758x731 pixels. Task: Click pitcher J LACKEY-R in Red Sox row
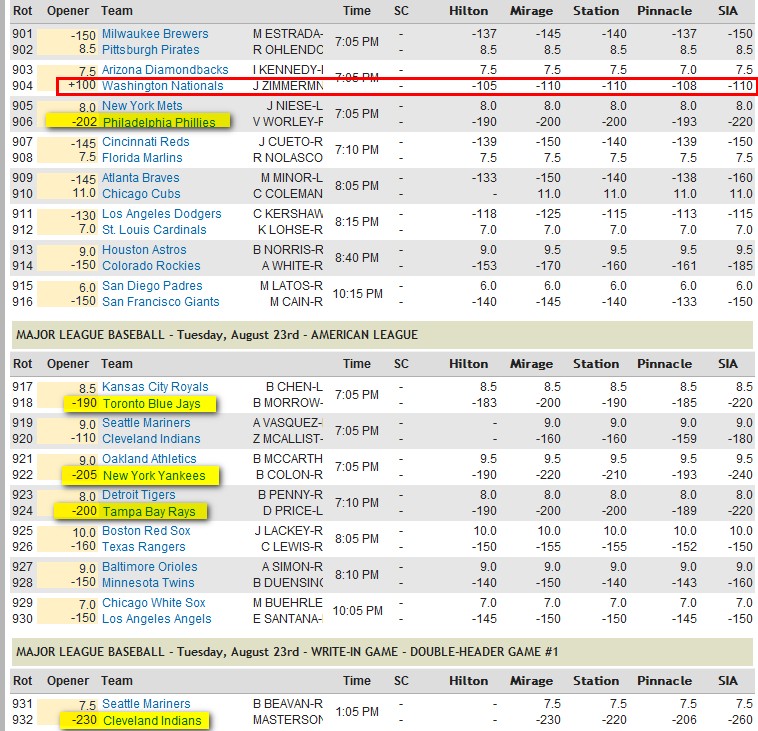point(289,531)
